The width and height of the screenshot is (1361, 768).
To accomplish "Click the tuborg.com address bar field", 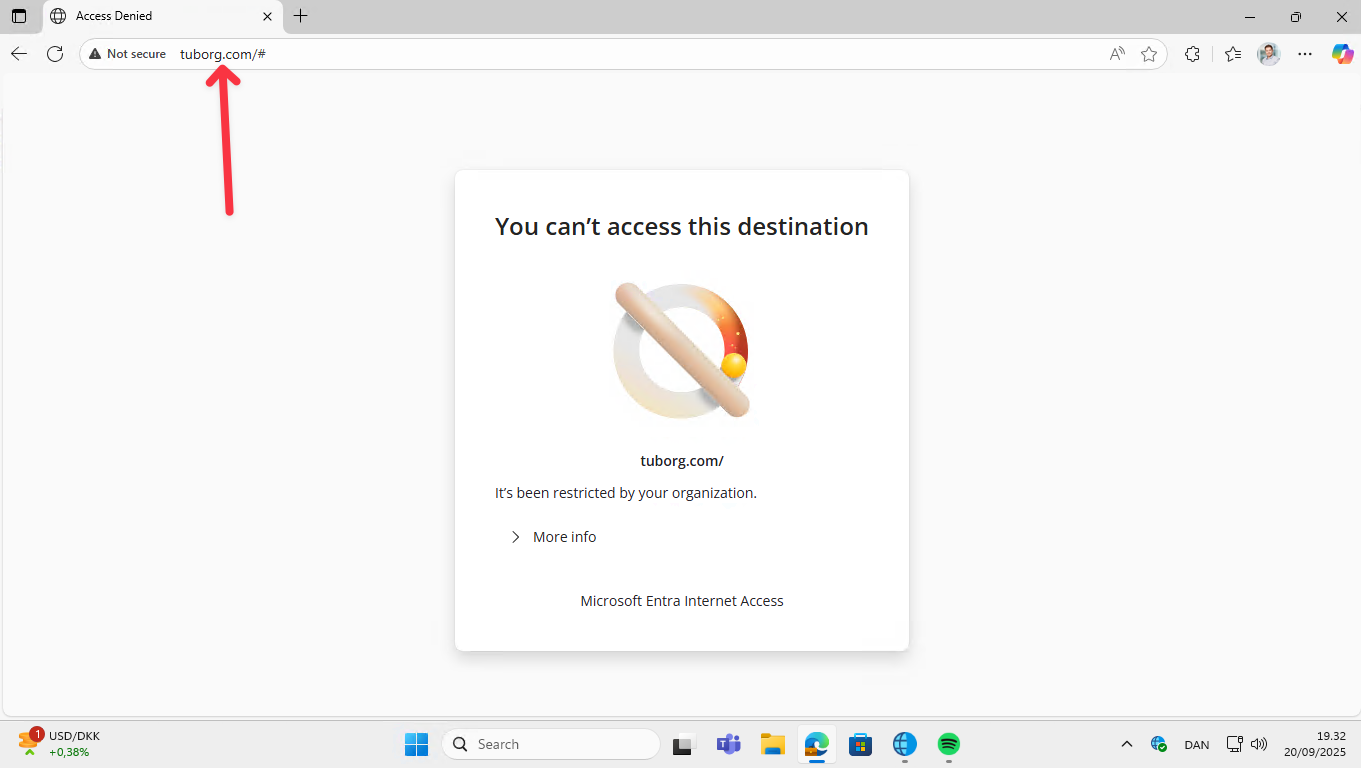I will coord(600,54).
